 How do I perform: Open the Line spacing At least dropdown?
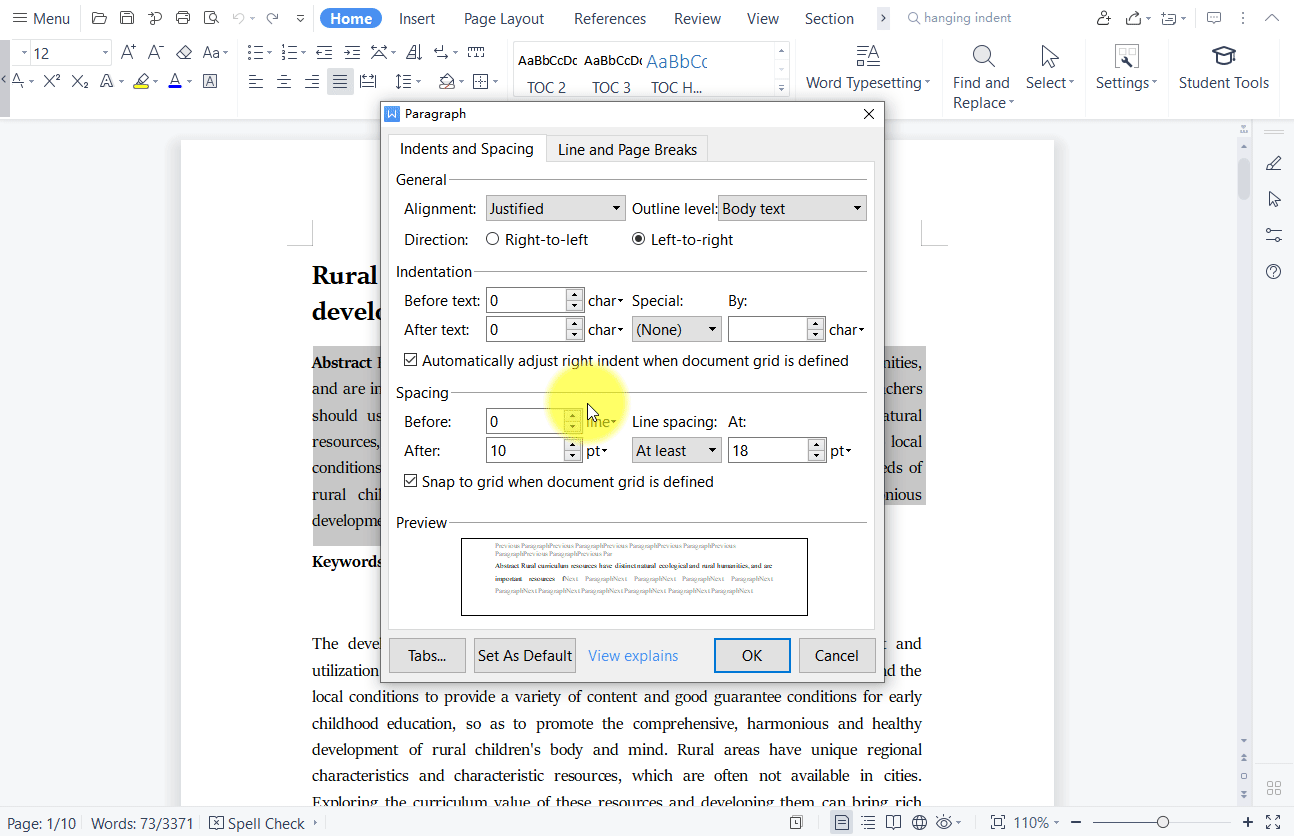(677, 450)
